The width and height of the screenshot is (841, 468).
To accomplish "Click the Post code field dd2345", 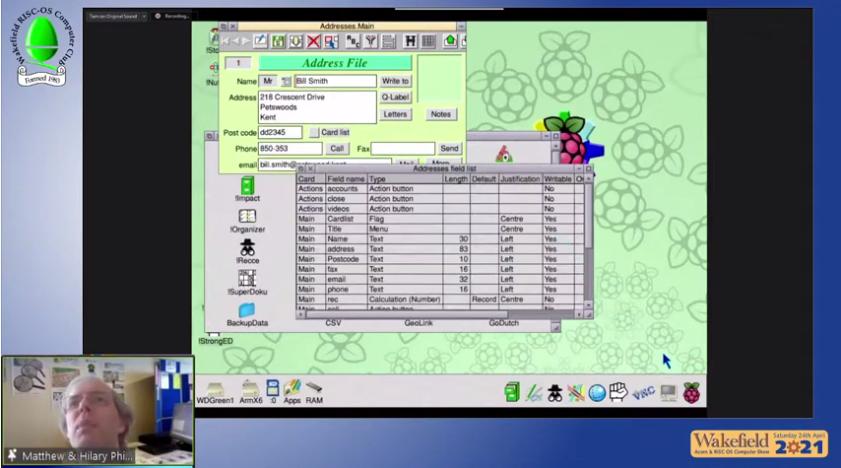I will [x=280, y=132].
